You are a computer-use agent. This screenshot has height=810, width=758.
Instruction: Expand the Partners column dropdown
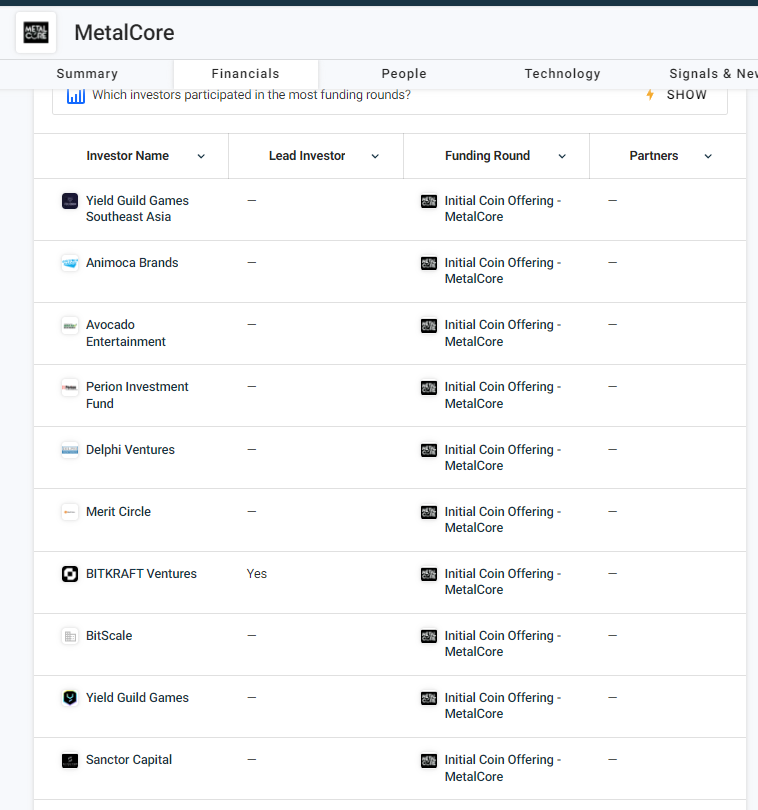click(x=708, y=156)
